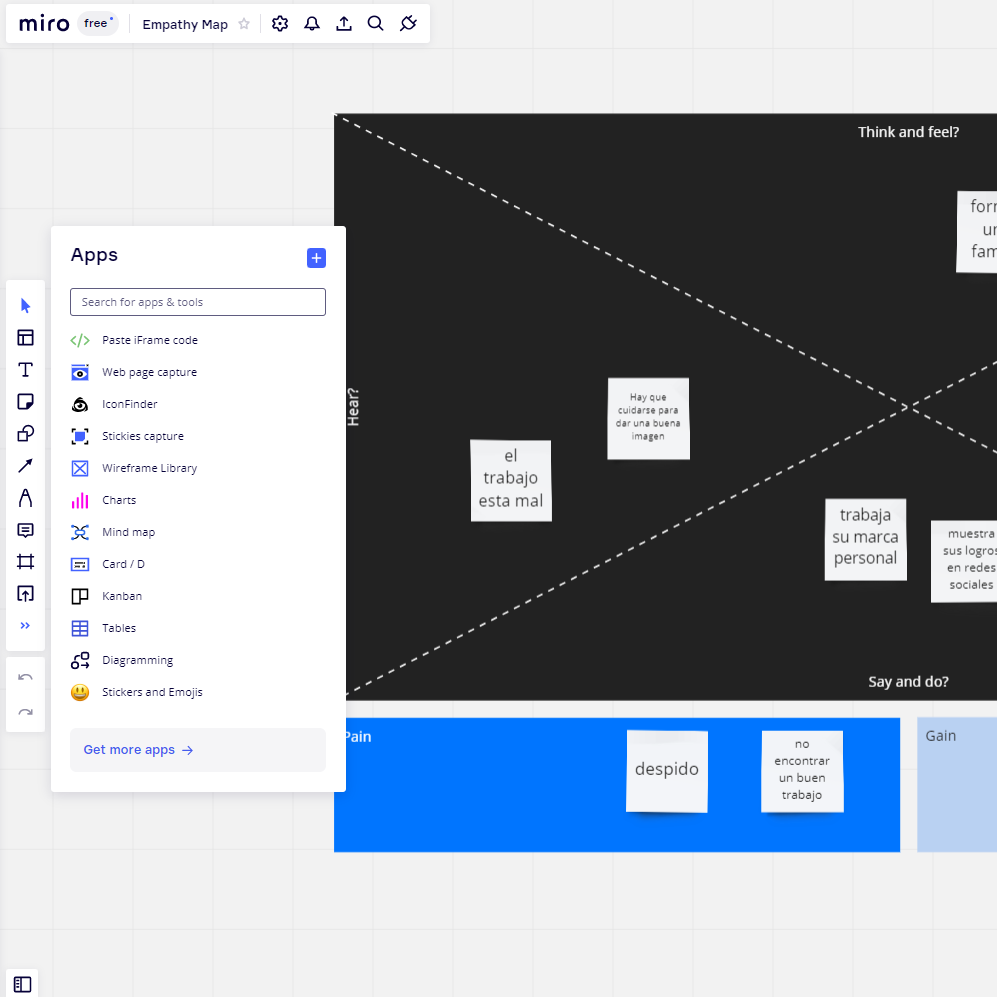This screenshot has width=997, height=997.
Task: Click the free plan badge
Action: [98, 24]
